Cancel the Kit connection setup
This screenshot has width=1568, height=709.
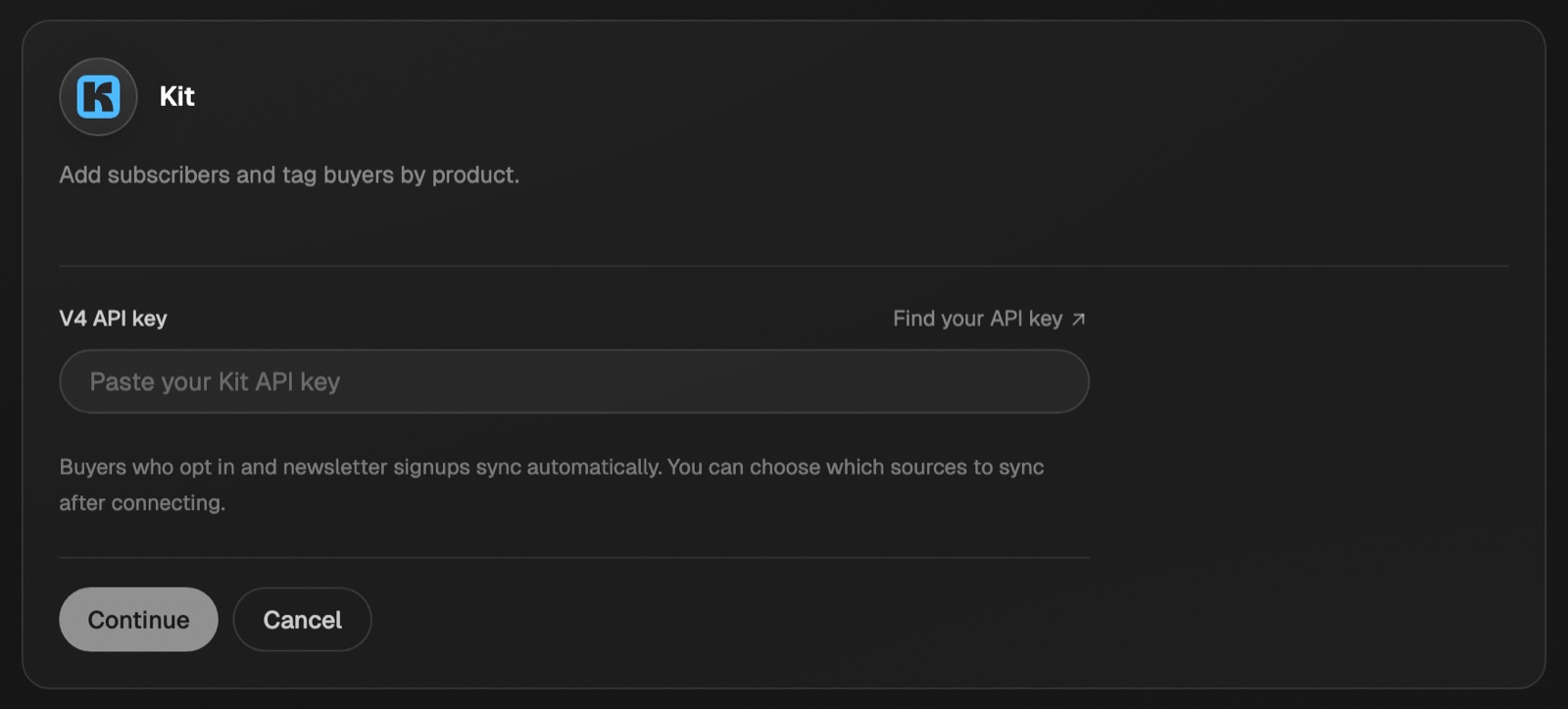(x=302, y=620)
